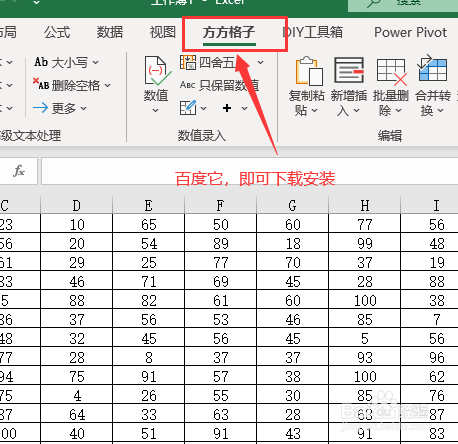Switch to the 数据 tab
The height and width of the screenshot is (444, 458).
[x=110, y=32]
